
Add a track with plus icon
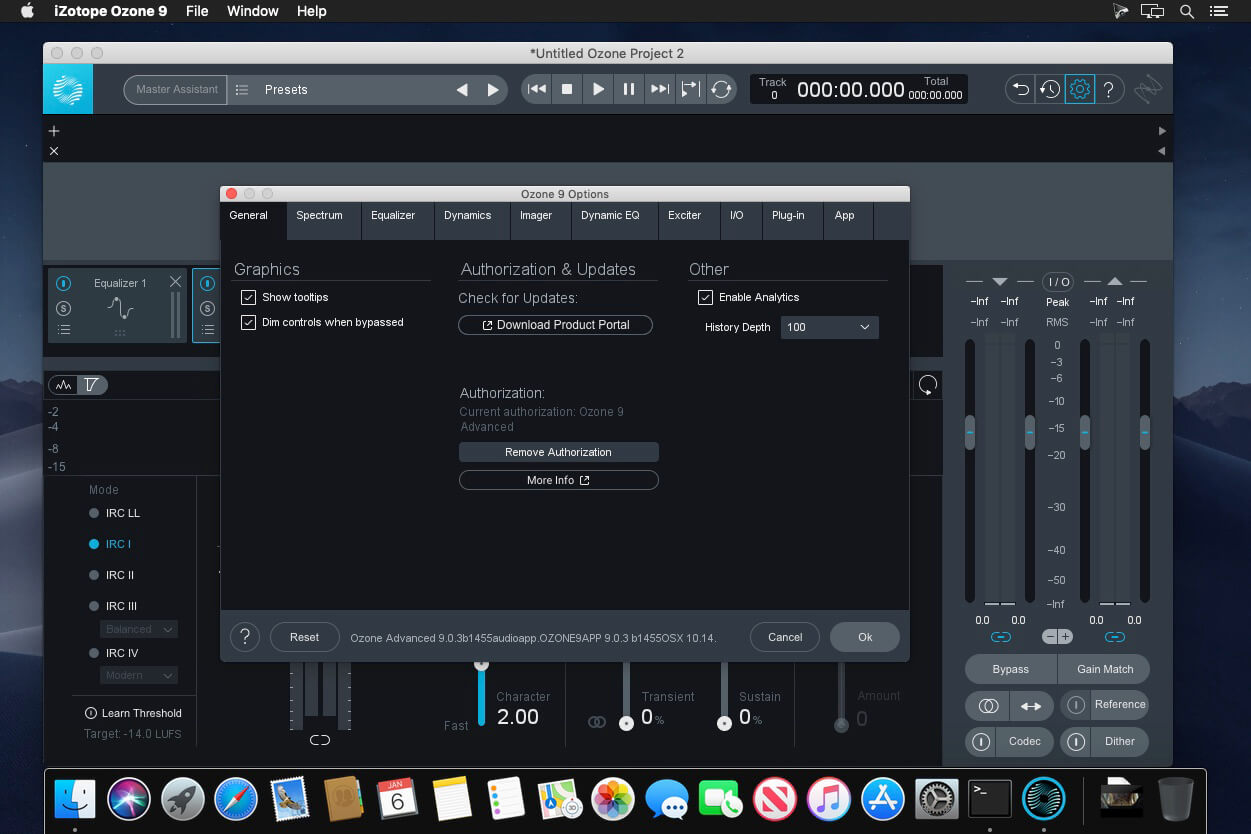coord(54,131)
